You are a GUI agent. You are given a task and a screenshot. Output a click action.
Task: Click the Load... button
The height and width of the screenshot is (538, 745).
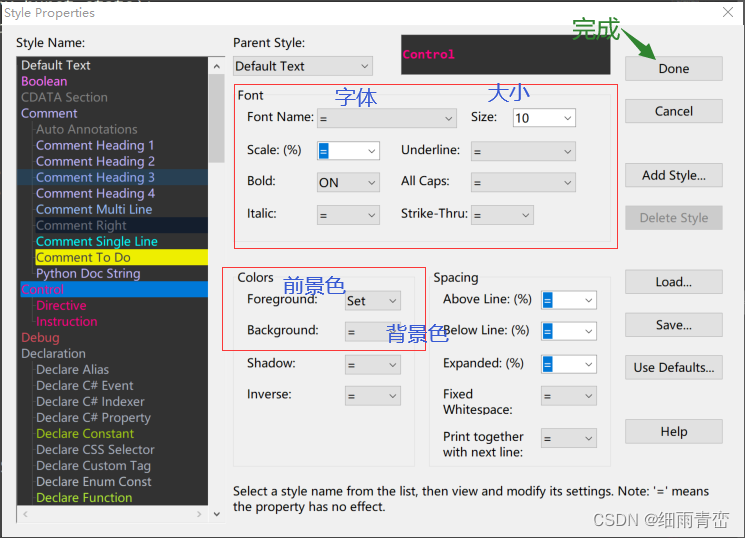coord(673,282)
